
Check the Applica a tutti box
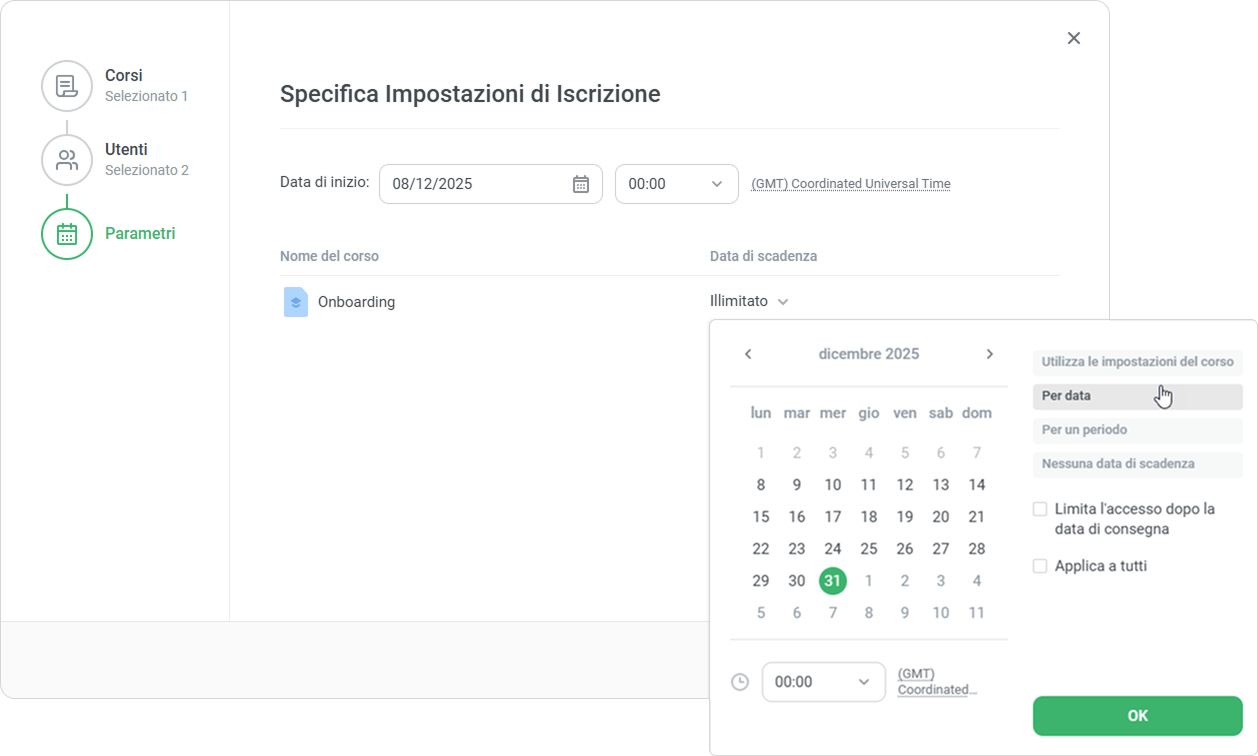1040,566
